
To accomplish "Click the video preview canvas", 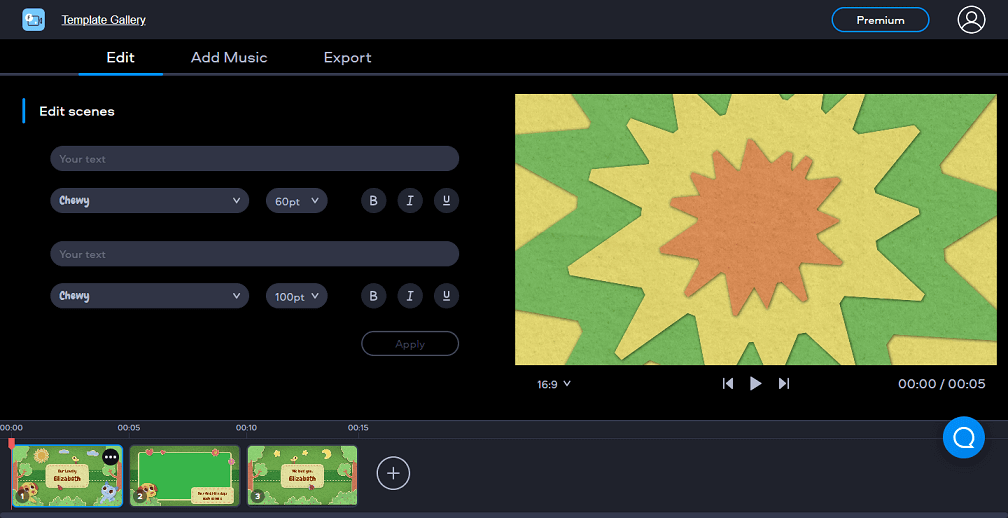I will (755, 229).
